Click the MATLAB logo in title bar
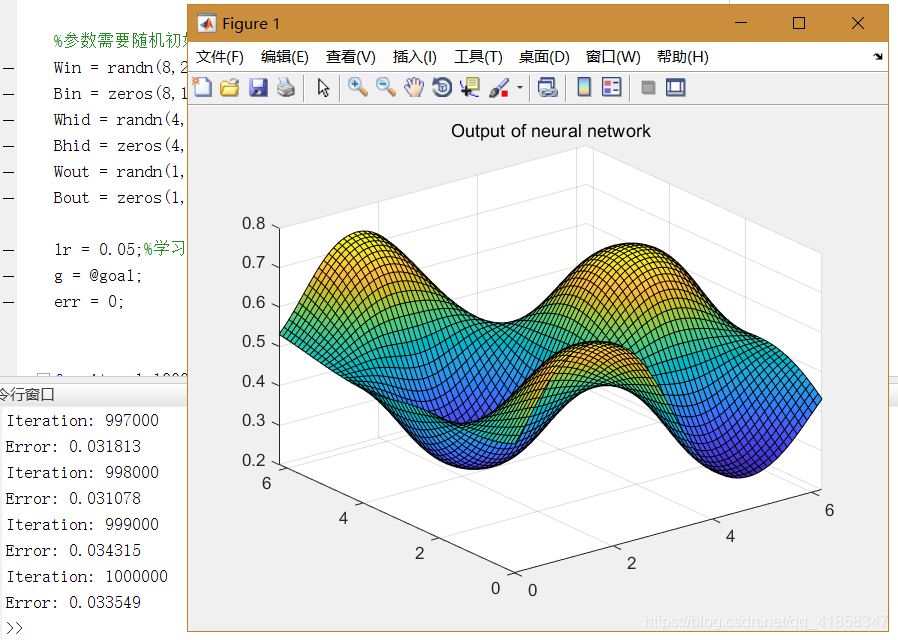 [x=206, y=23]
